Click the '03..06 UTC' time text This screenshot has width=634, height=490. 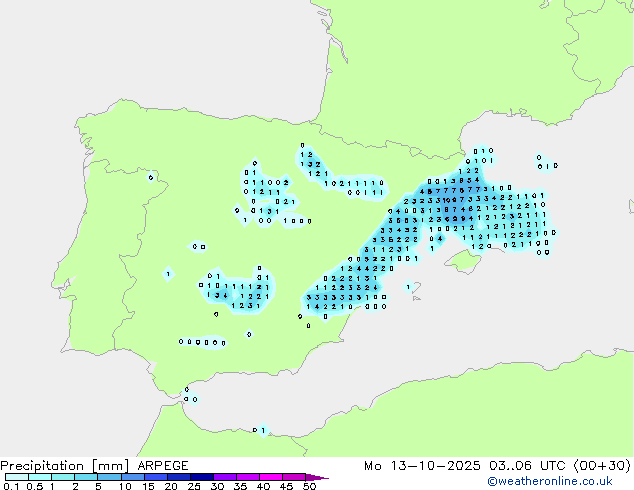[526, 466]
